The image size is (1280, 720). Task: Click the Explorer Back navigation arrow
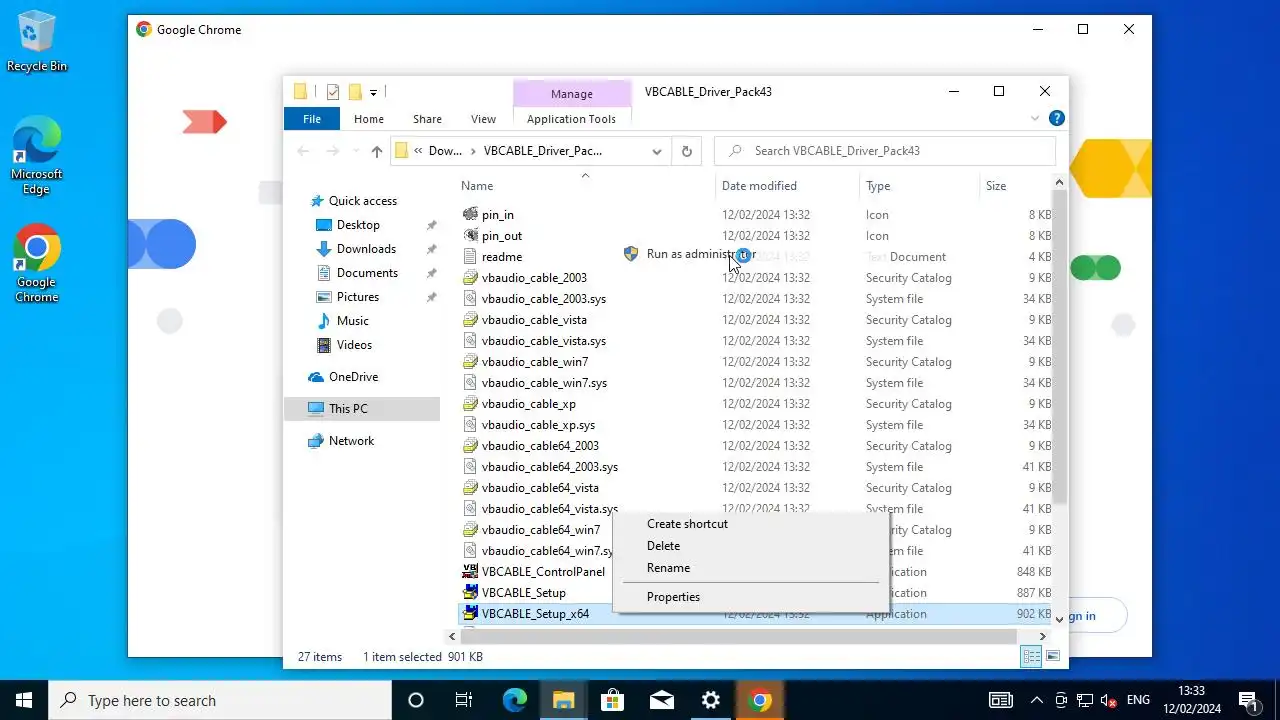click(x=304, y=151)
